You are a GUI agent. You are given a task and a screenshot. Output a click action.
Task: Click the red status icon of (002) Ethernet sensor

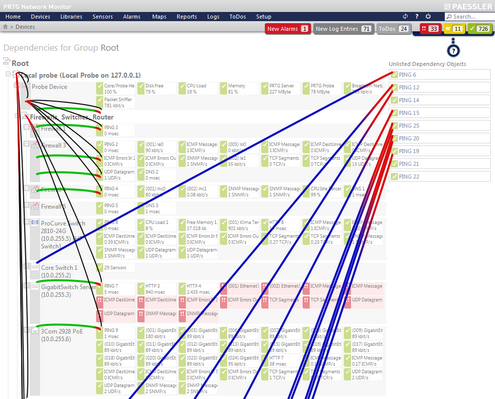265,289
